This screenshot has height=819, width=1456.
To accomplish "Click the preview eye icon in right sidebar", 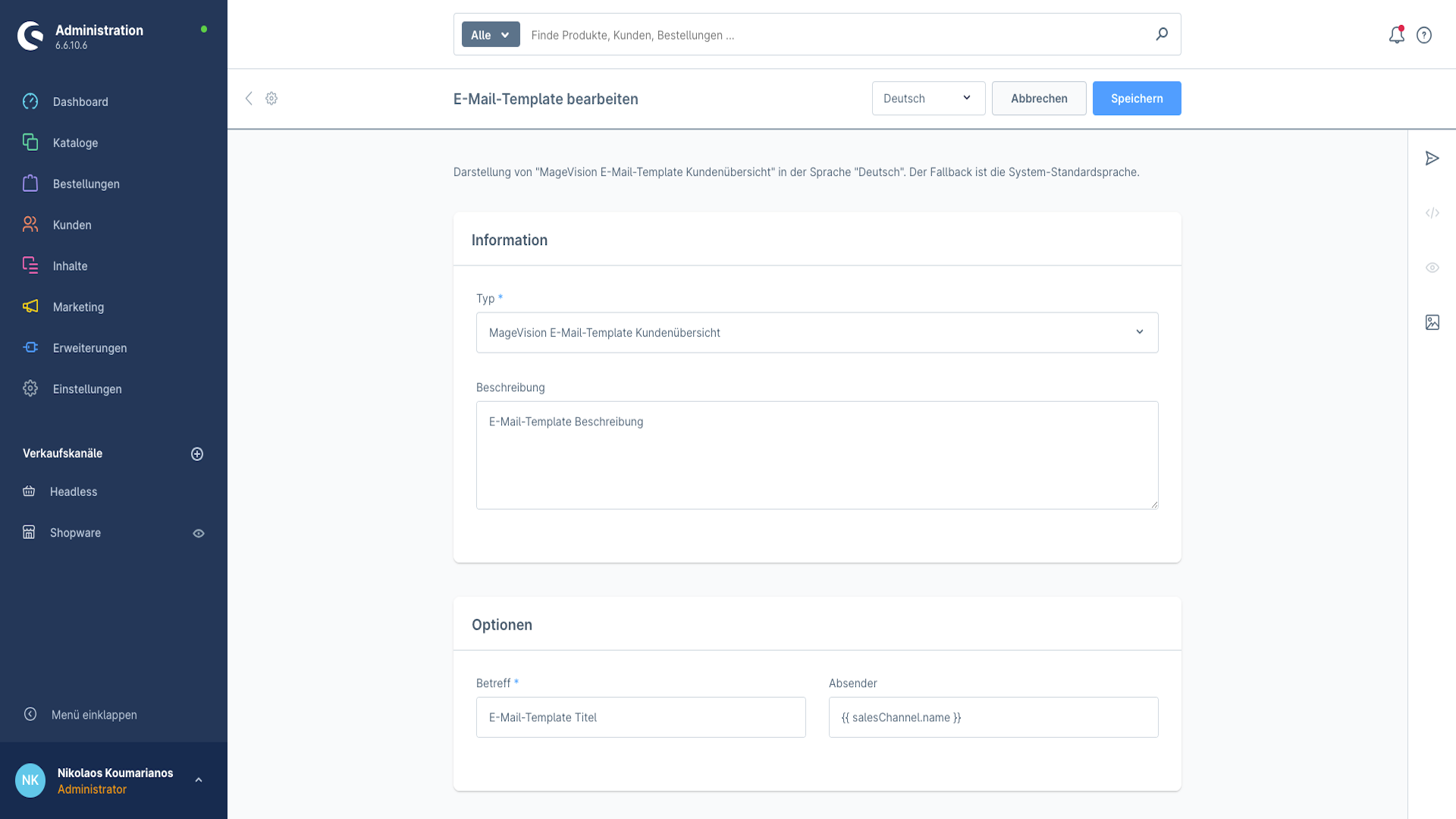I will point(1432,268).
